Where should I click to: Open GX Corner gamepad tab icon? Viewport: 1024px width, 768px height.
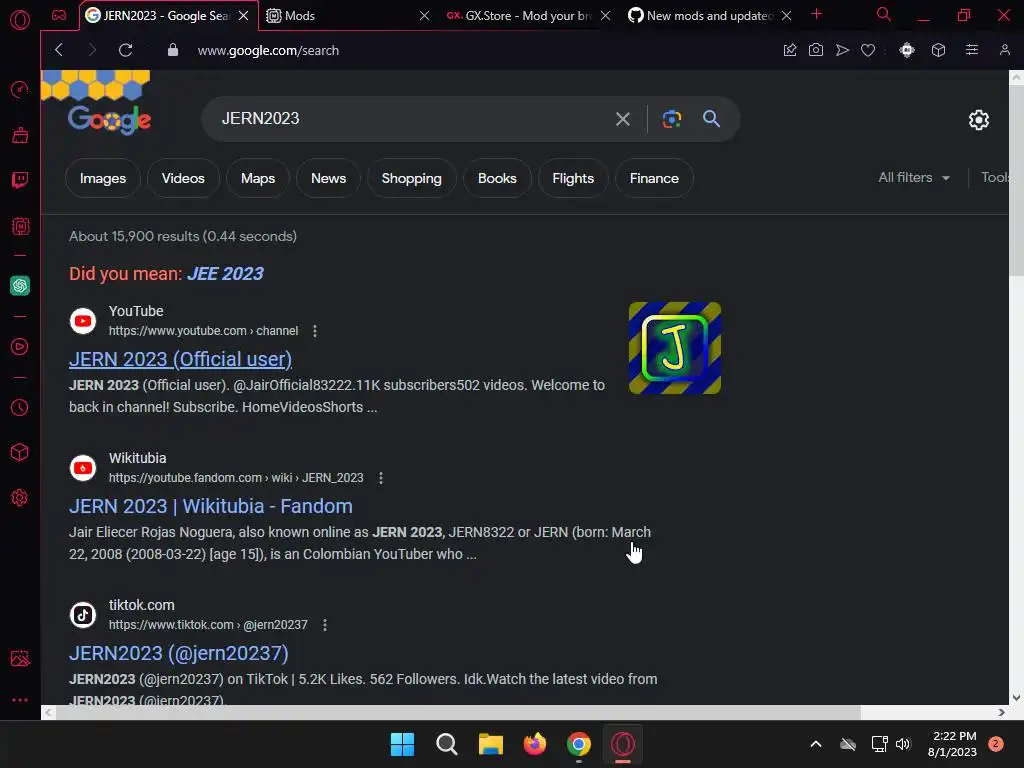click(x=59, y=15)
